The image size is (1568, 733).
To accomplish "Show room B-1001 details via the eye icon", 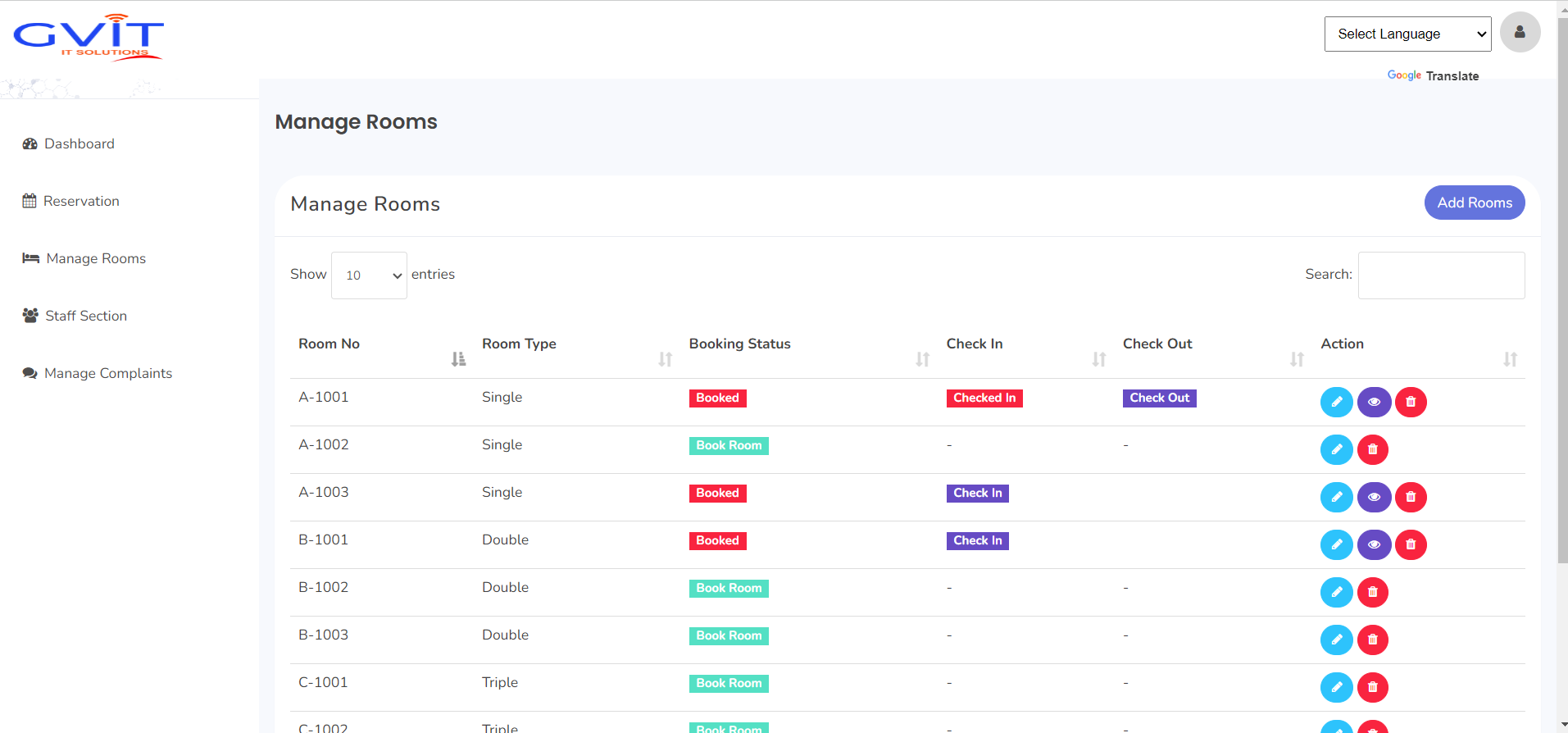I will [1374, 544].
